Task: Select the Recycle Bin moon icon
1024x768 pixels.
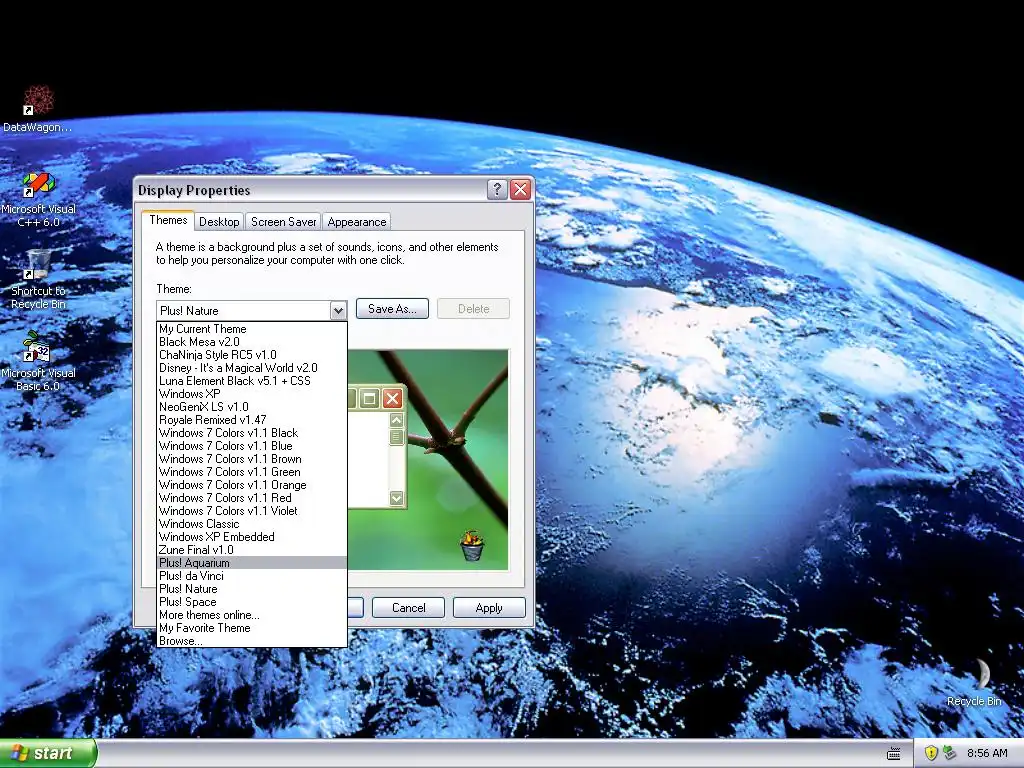Action: pyautogui.click(x=974, y=683)
